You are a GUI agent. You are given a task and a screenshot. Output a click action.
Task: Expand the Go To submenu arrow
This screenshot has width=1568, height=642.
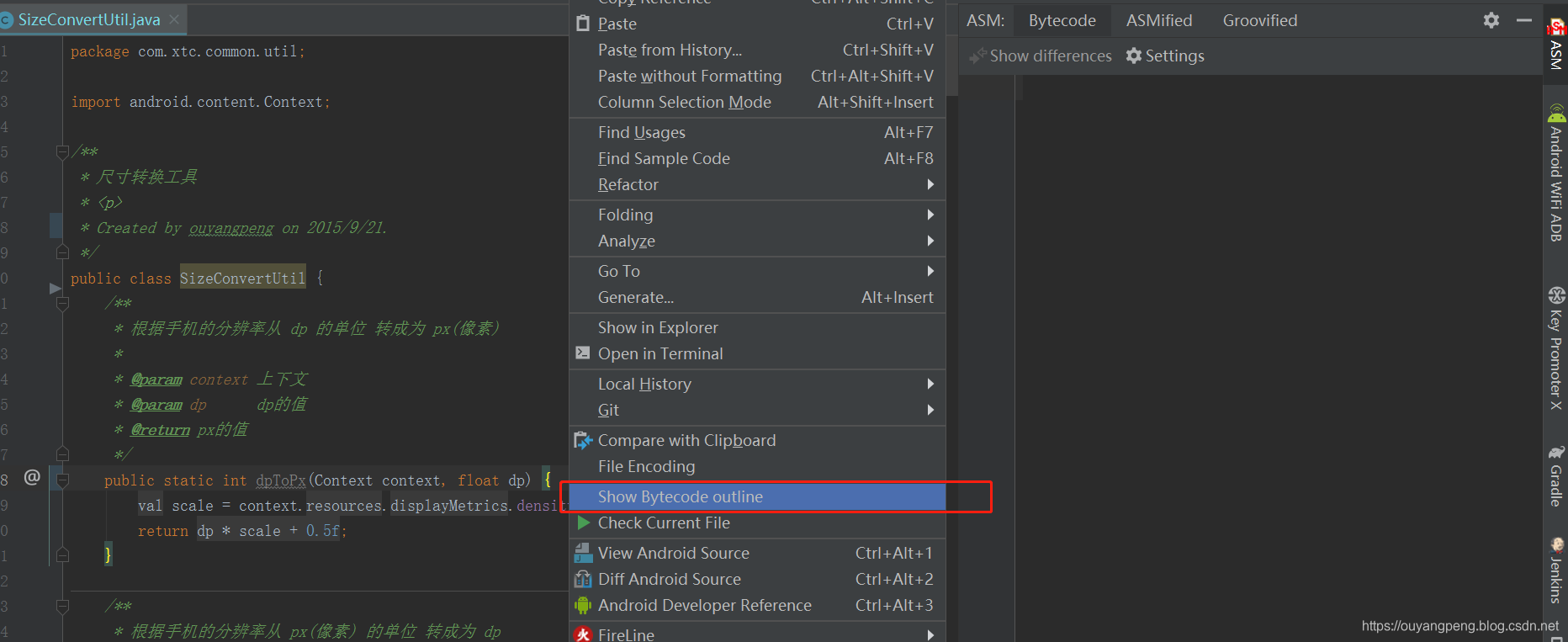pos(930,271)
